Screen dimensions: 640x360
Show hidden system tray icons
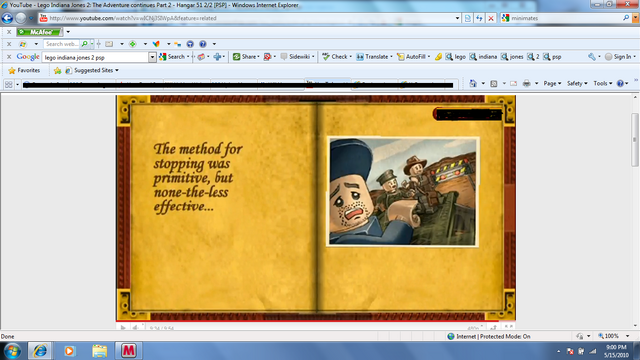(558, 351)
